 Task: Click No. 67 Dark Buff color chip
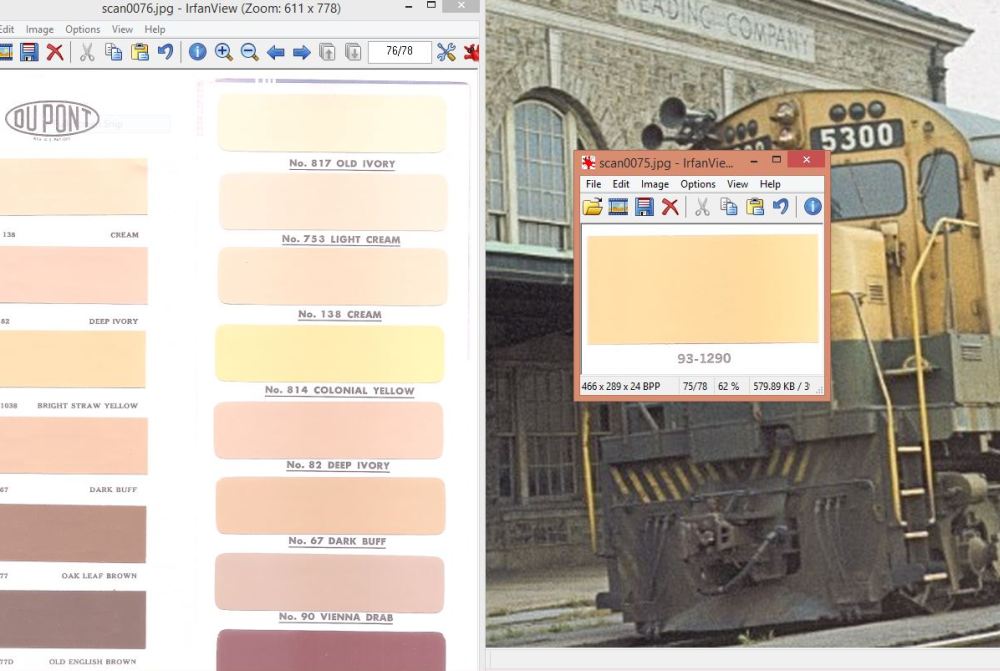(x=330, y=505)
